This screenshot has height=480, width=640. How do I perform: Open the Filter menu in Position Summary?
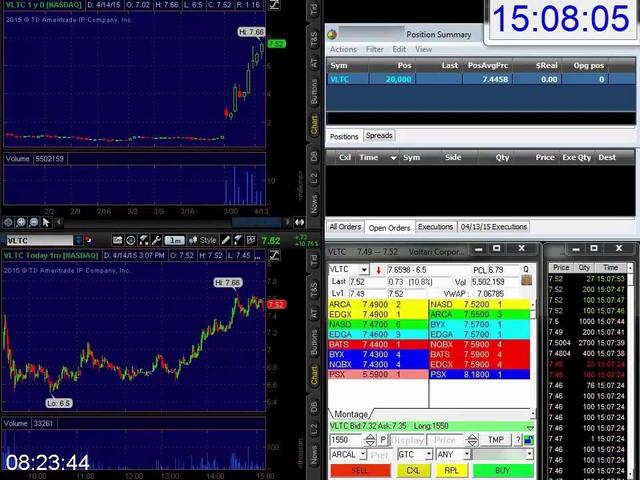[x=375, y=49]
